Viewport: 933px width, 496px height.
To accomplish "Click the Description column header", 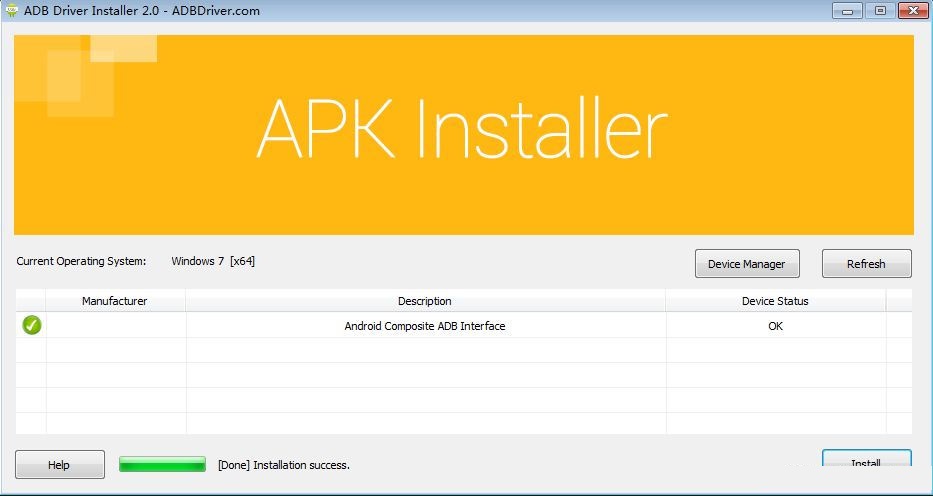I will pos(425,301).
